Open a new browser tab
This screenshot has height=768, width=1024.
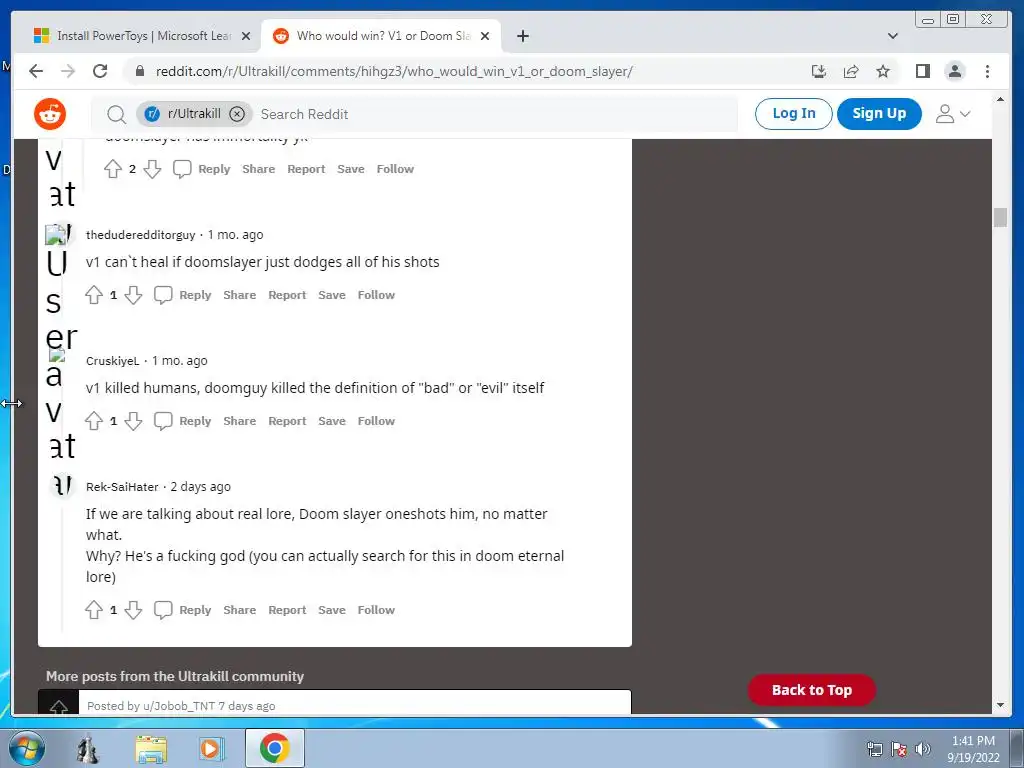point(522,37)
